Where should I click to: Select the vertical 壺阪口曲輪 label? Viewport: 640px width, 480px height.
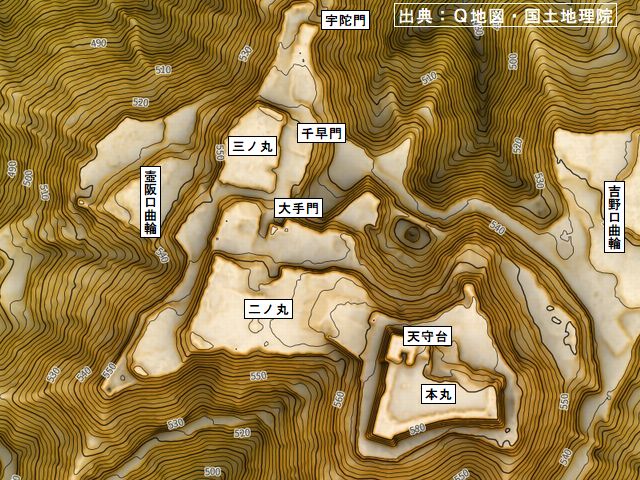tap(150, 201)
